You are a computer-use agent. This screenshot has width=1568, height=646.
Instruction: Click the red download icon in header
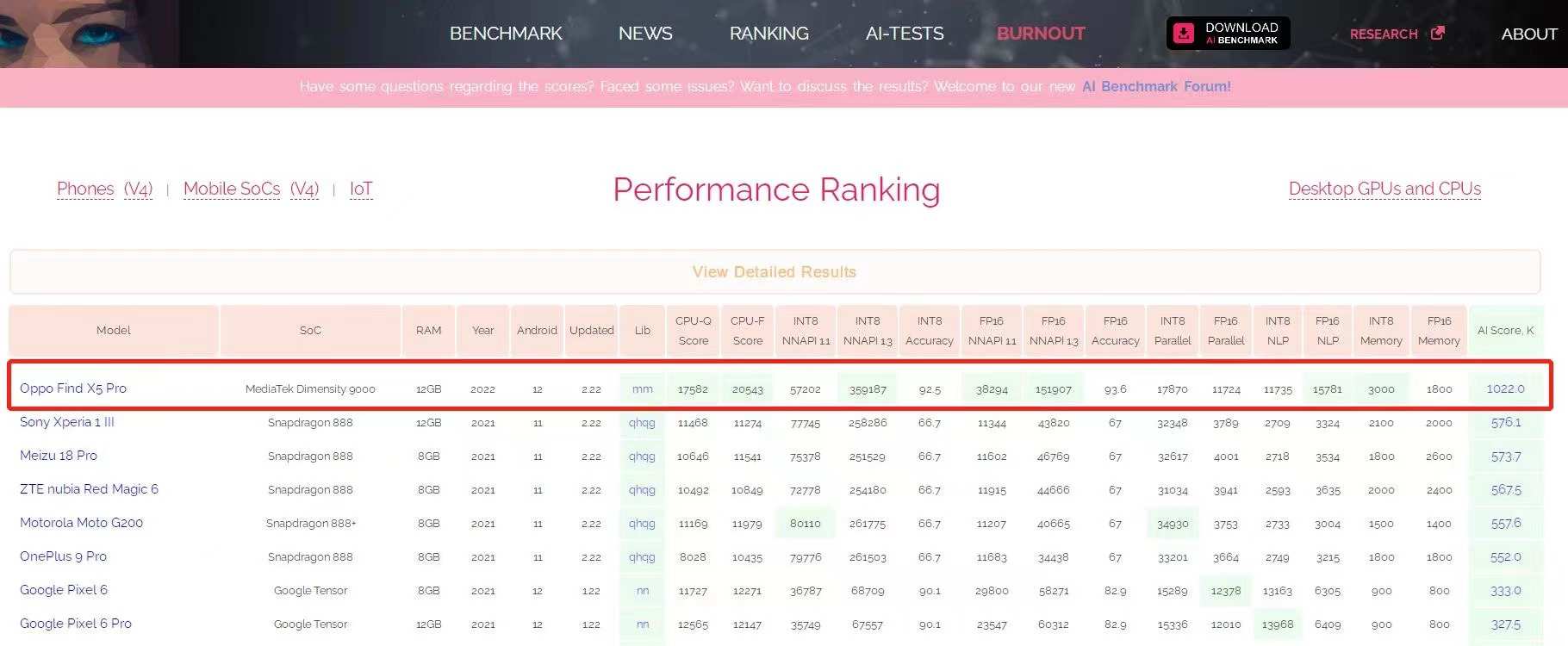pos(1185,34)
